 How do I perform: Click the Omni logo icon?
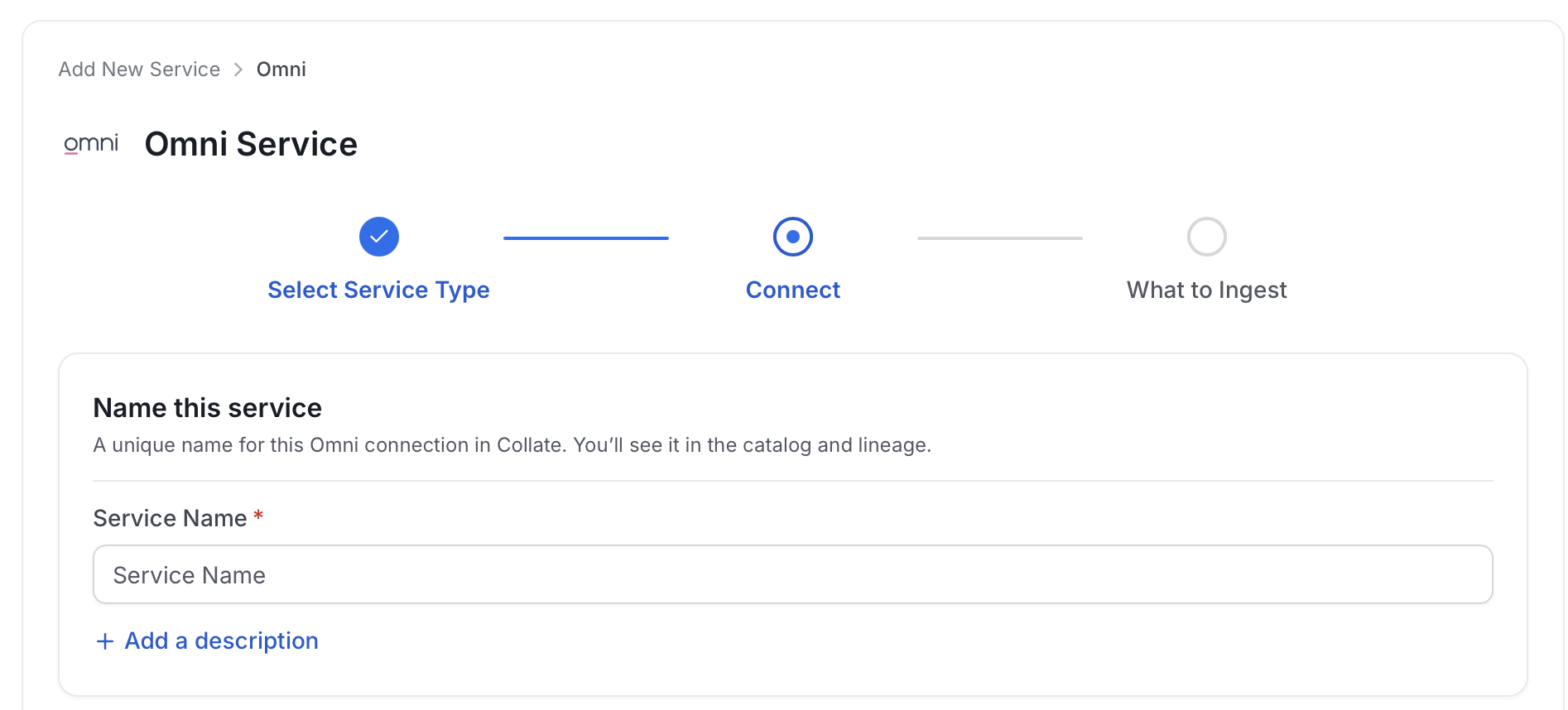click(91, 144)
